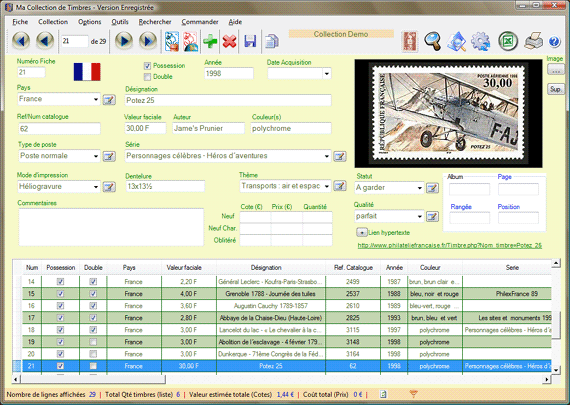
Task: Click the filter funnel icon in status bar
Action: (413, 394)
